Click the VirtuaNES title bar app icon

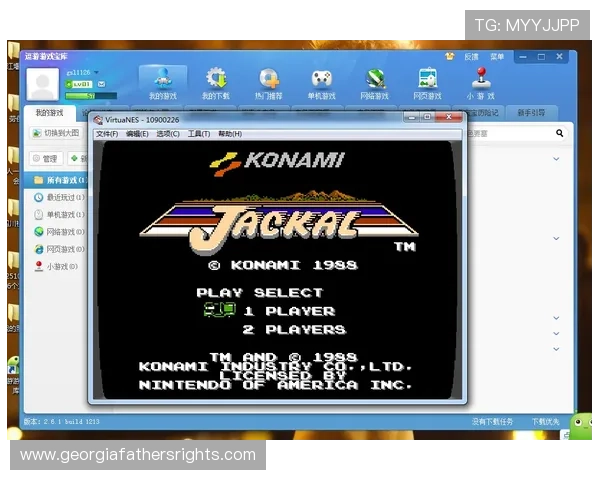pyautogui.click(x=98, y=120)
